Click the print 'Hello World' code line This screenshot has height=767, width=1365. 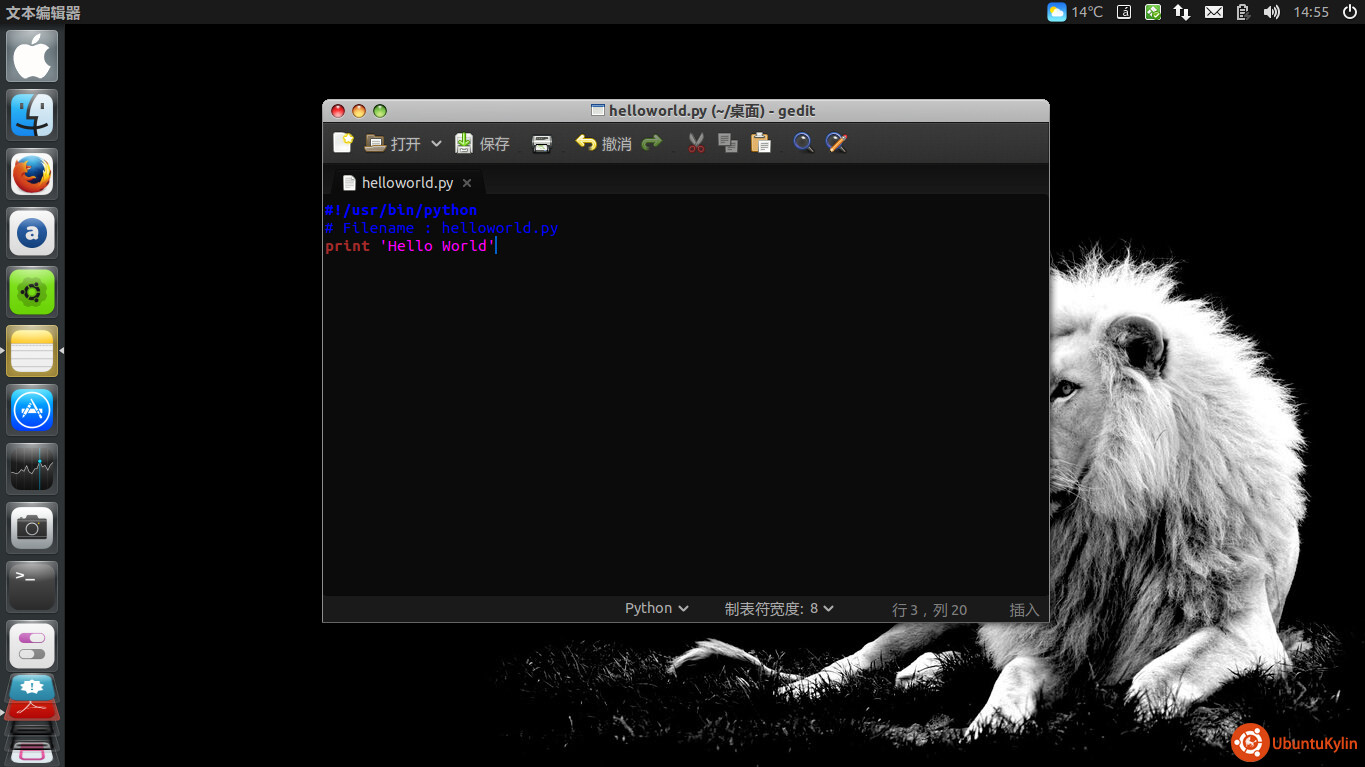click(410, 246)
